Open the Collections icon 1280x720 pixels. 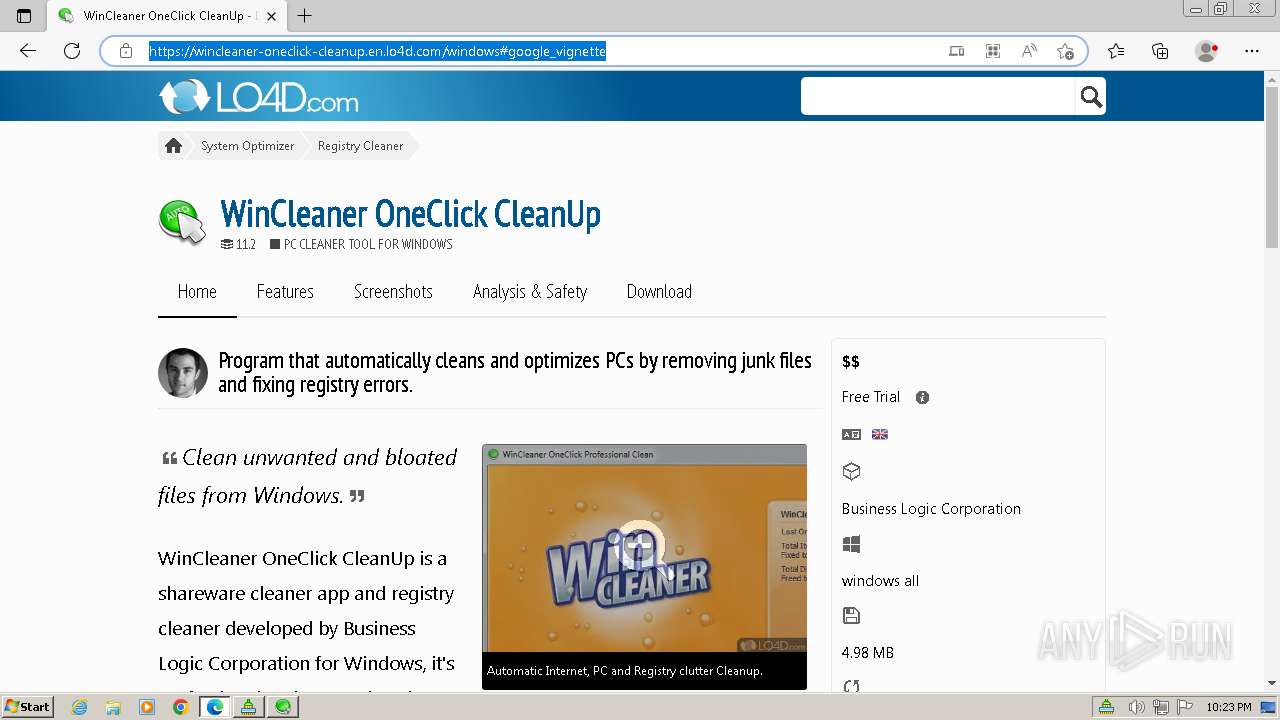[1160, 51]
